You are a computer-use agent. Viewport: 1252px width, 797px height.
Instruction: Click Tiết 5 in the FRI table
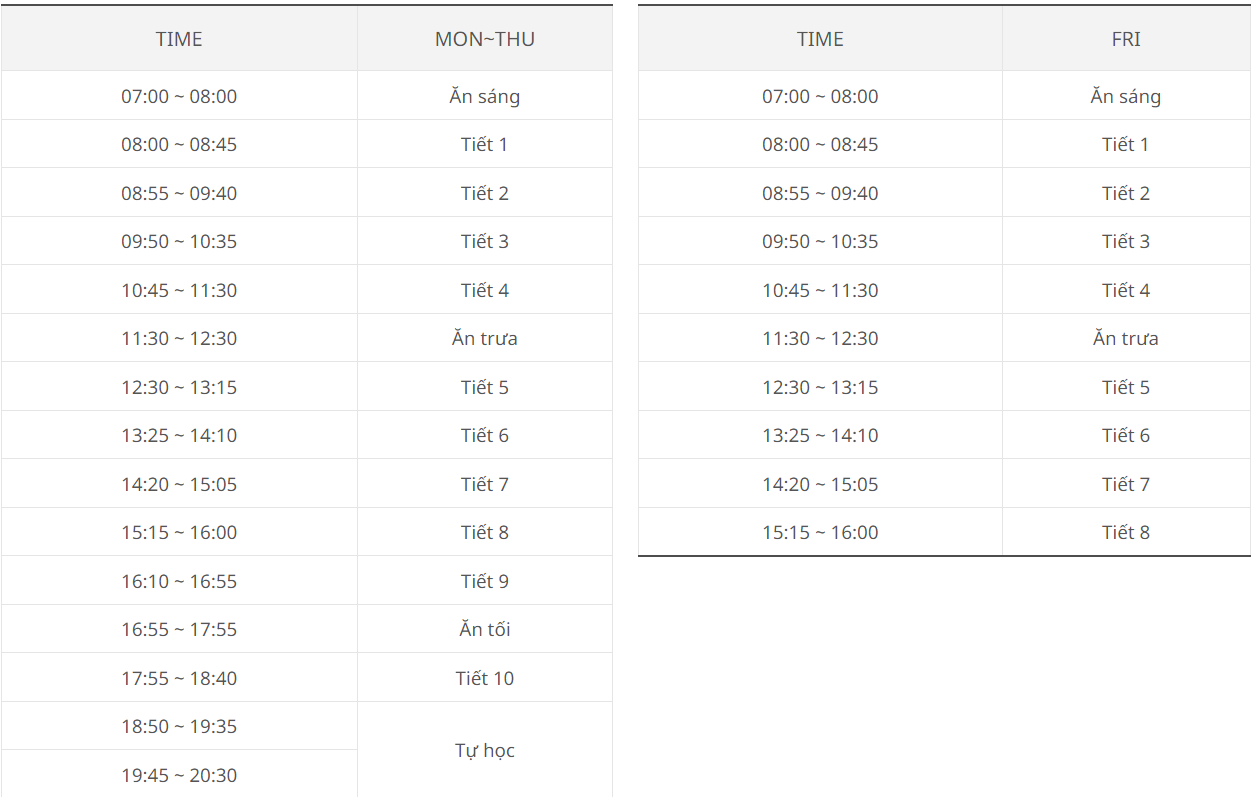point(1125,387)
